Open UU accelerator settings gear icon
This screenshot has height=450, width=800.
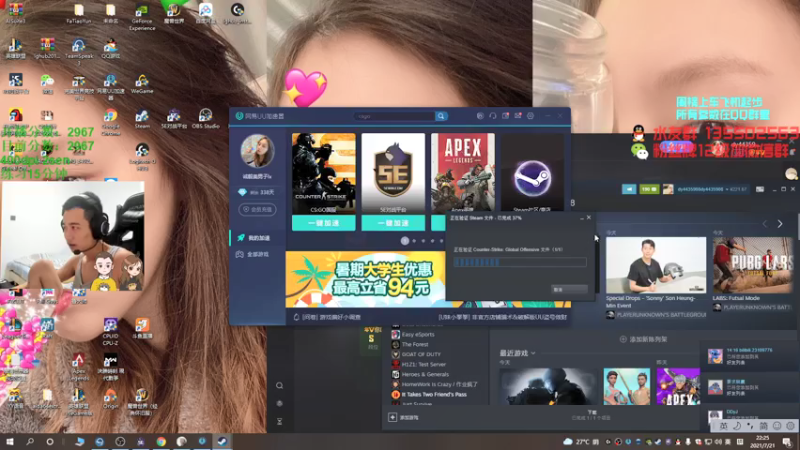pos(531,116)
